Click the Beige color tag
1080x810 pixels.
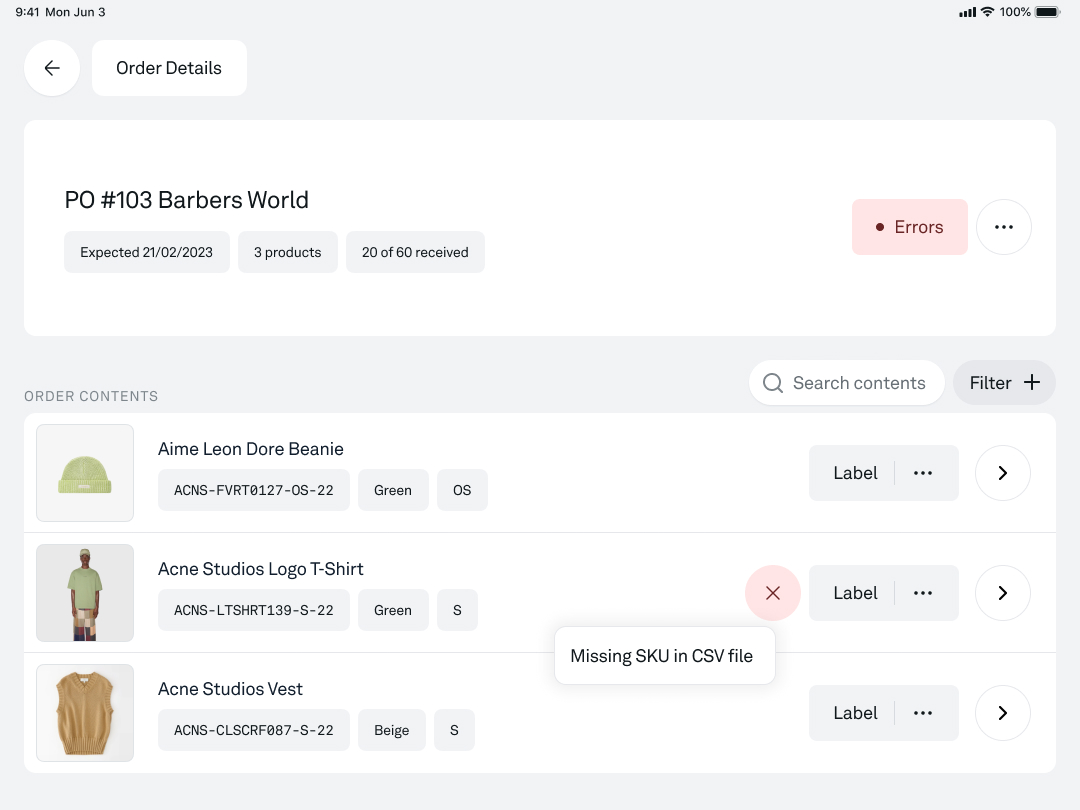(391, 729)
